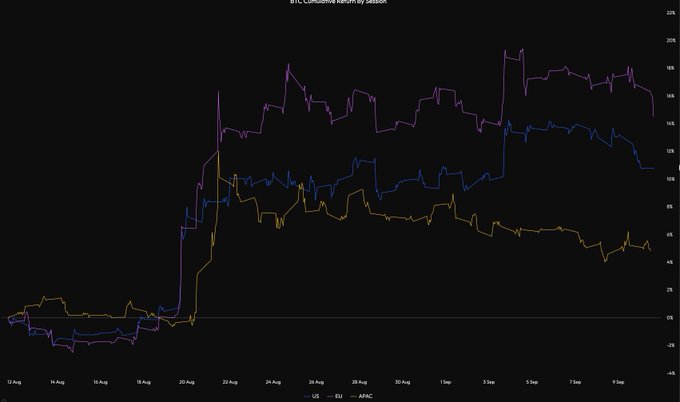Click the 16% y-axis label
Screen dimensions: 680x402
671,96
